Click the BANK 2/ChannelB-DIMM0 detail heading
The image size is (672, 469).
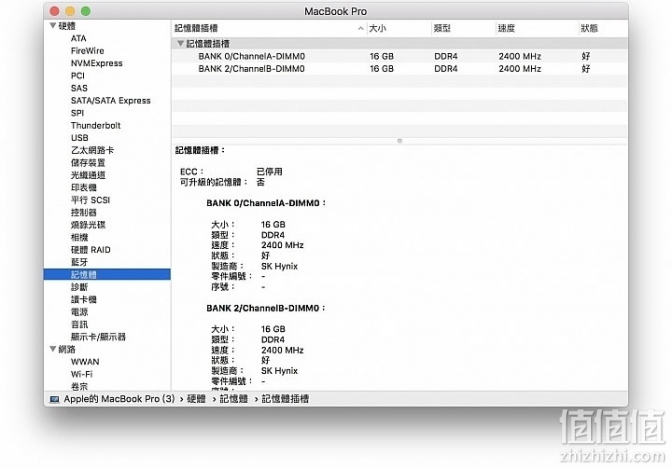pos(266,308)
